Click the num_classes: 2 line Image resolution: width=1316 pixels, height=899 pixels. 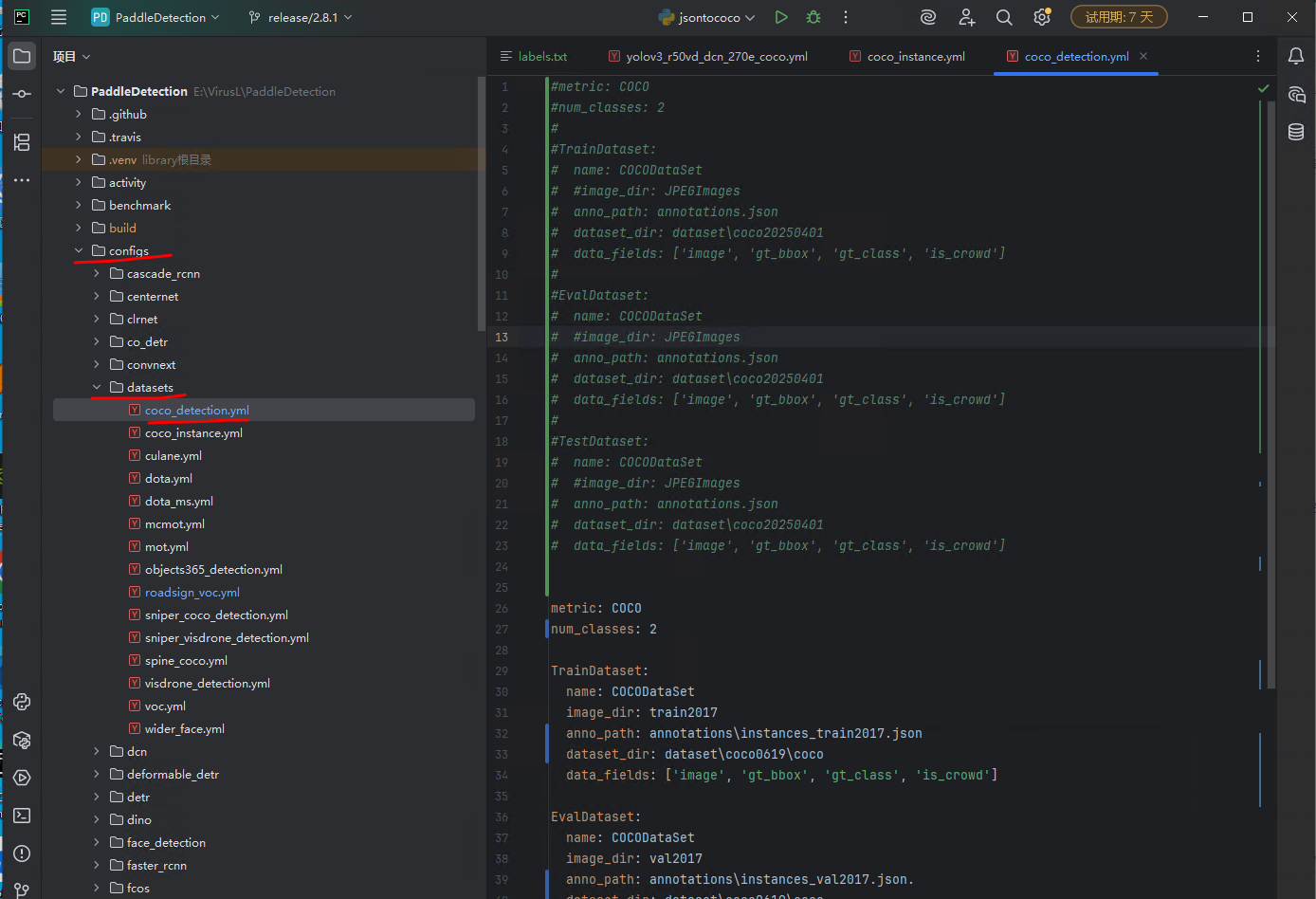(604, 629)
